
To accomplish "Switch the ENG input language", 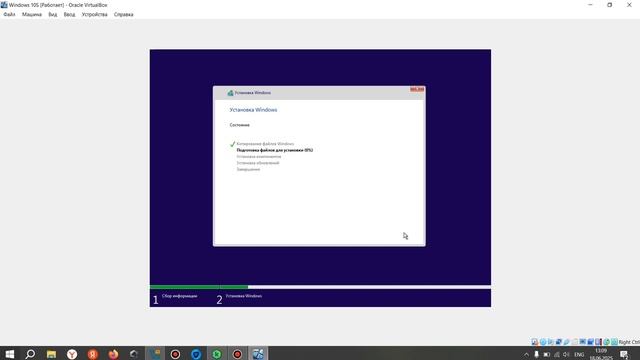I will tap(579, 355).
